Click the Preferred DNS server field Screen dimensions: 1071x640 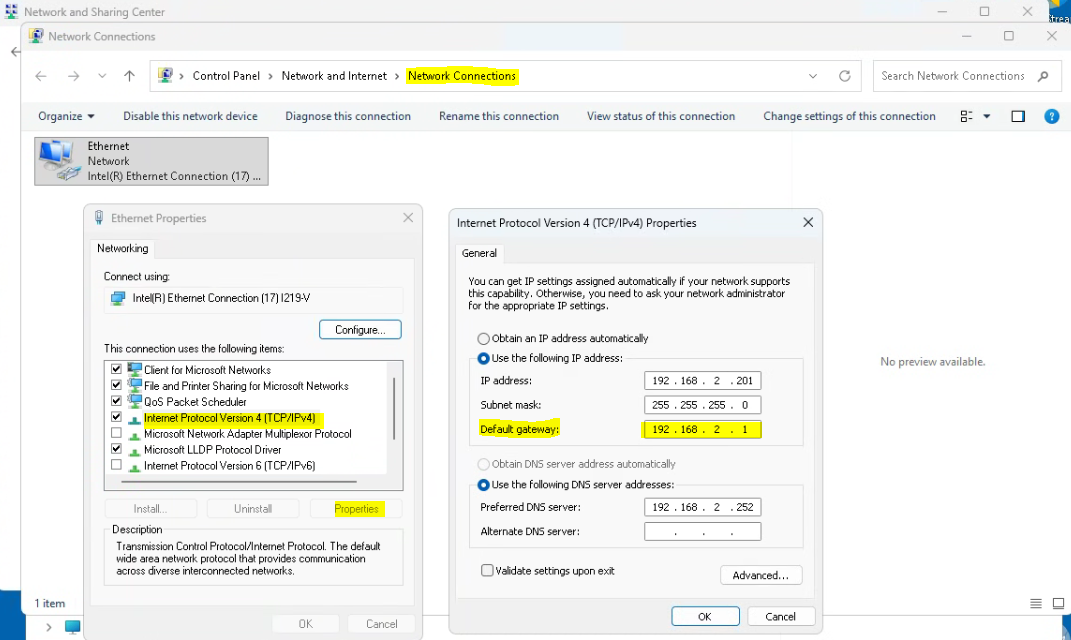pyautogui.click(x=702, y=507)
